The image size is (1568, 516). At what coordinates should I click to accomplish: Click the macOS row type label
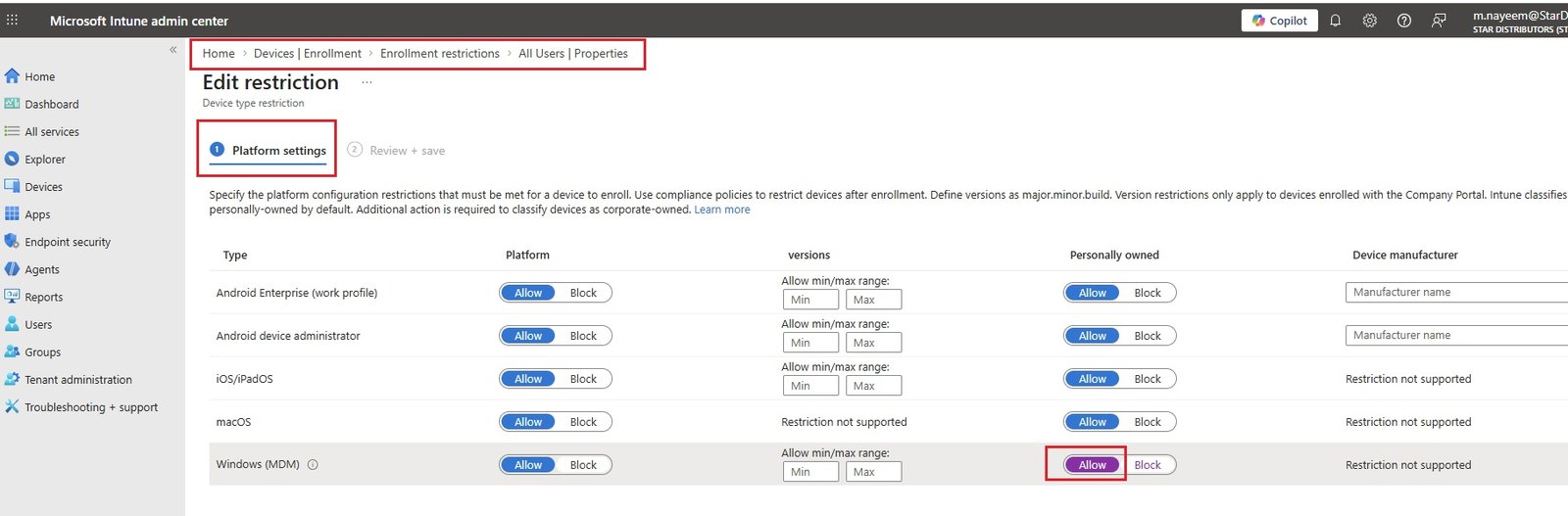tap(233, 422)
